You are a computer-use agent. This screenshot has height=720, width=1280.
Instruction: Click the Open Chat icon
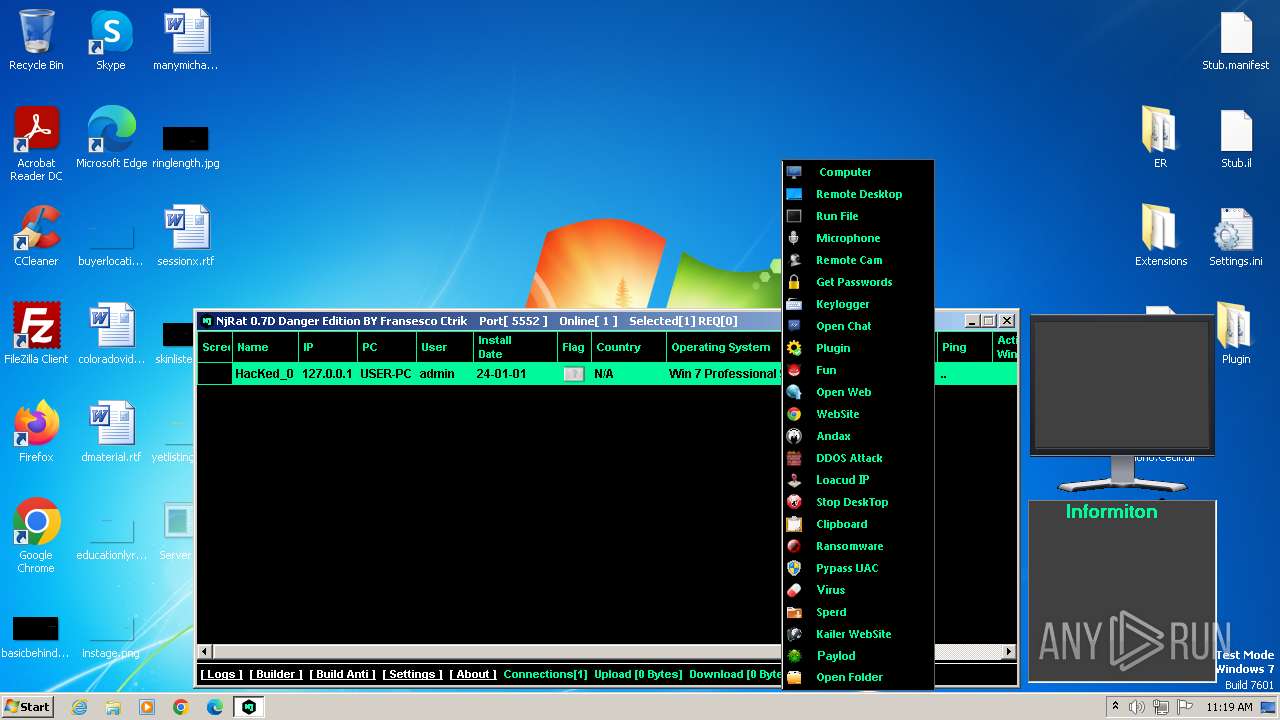(794, 326)
